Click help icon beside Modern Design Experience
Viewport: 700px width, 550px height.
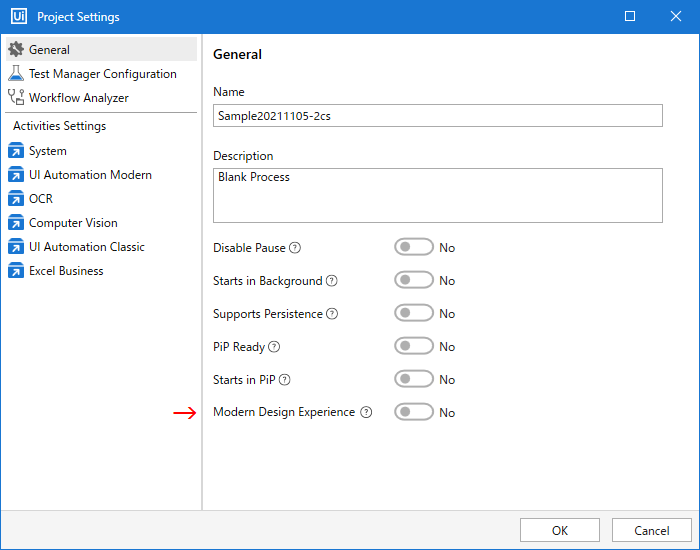point(366,412)
